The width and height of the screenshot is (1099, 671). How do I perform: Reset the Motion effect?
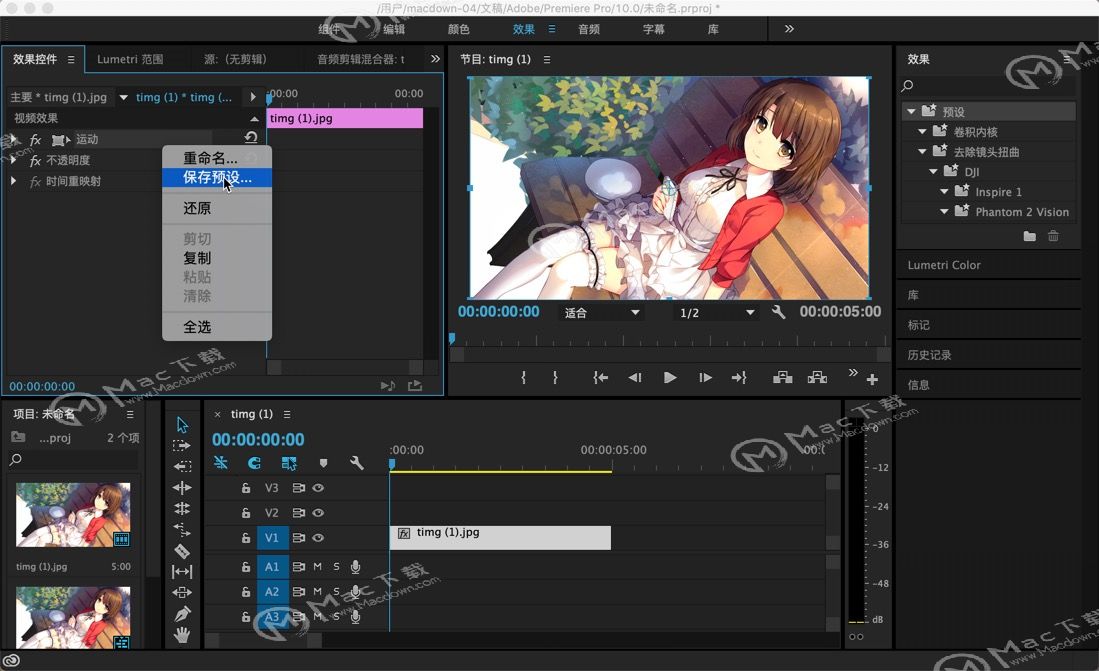251,138
